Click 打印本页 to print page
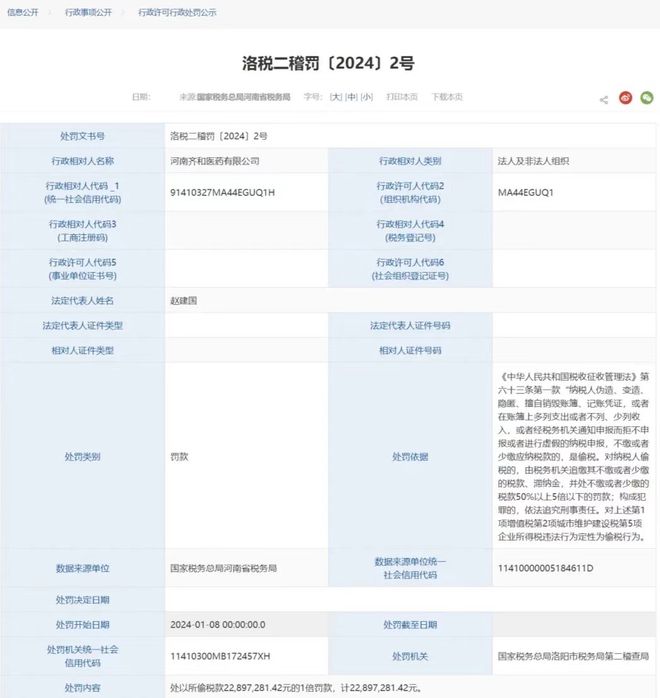 point(402,97)
